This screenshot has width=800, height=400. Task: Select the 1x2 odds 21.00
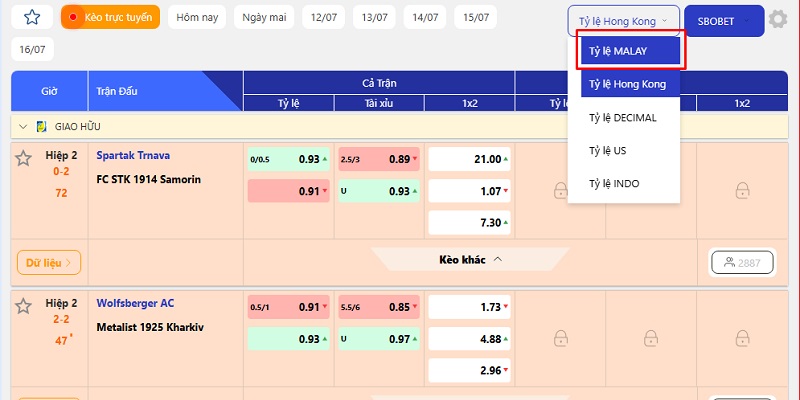[x=469, y=159]
